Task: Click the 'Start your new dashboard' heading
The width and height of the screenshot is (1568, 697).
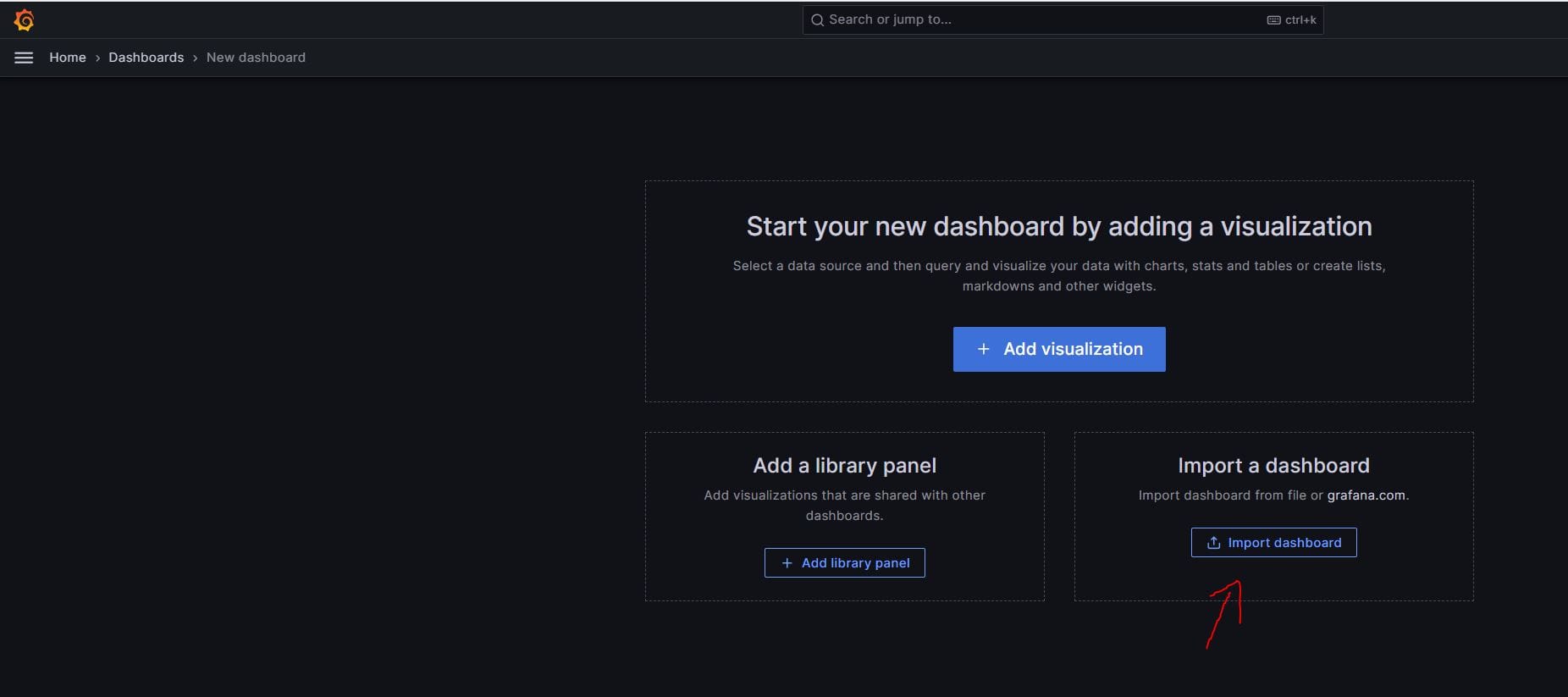Action: click(1059, 227)
